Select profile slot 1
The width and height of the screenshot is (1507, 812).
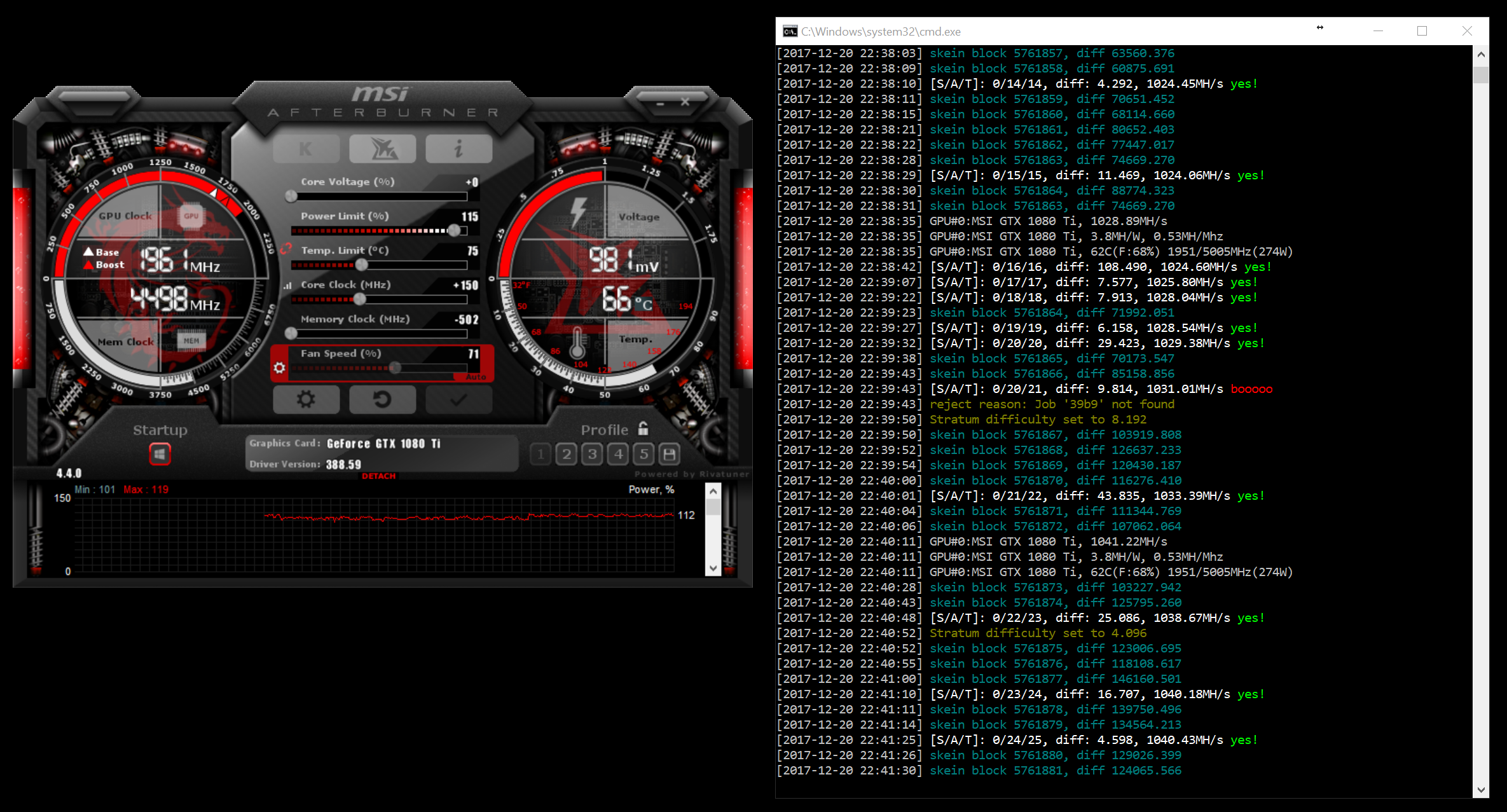pos(540,454)
